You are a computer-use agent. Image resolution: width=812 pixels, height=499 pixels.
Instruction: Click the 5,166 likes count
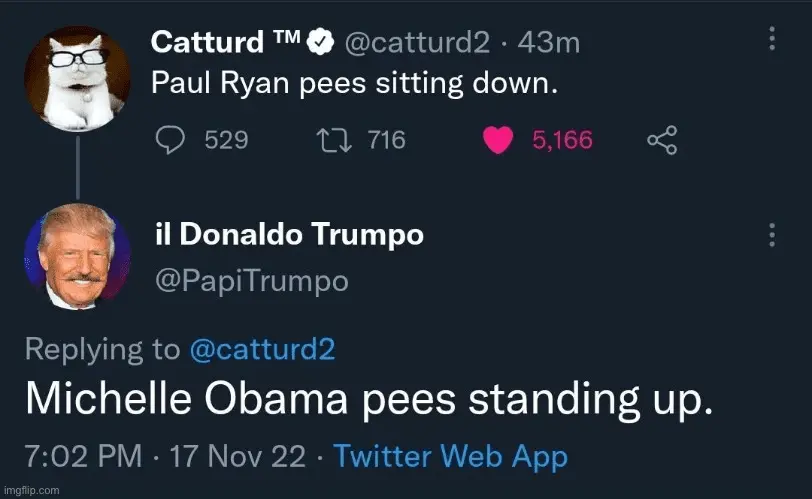[x=562, y=141]
